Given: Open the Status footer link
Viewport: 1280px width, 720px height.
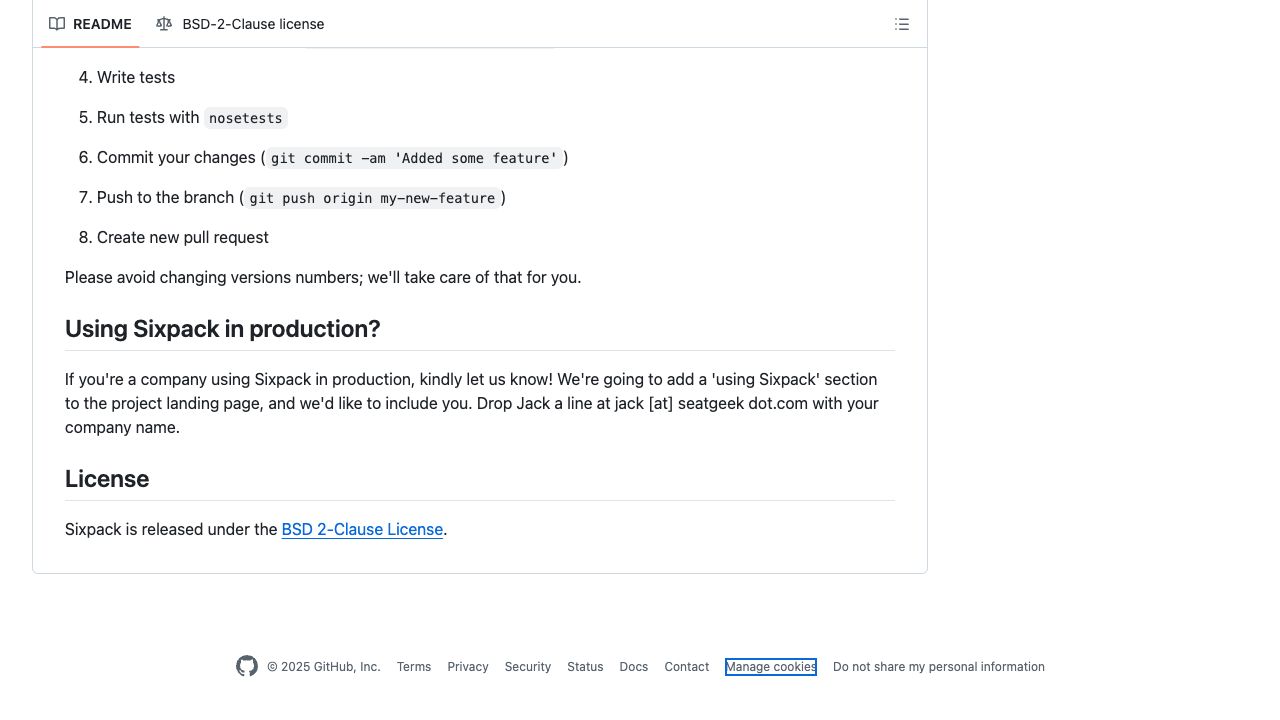Looking at the screenshot, I should tap(585, 667).
